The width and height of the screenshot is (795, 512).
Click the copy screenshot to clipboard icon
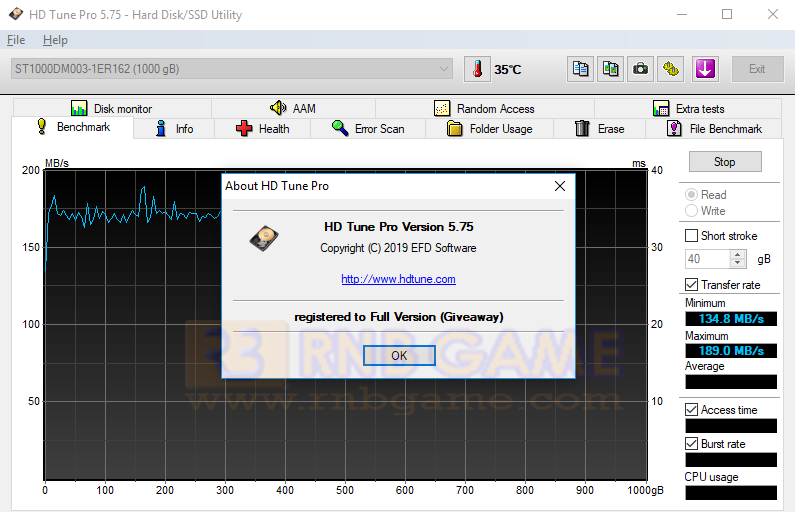tap(610, 69)
